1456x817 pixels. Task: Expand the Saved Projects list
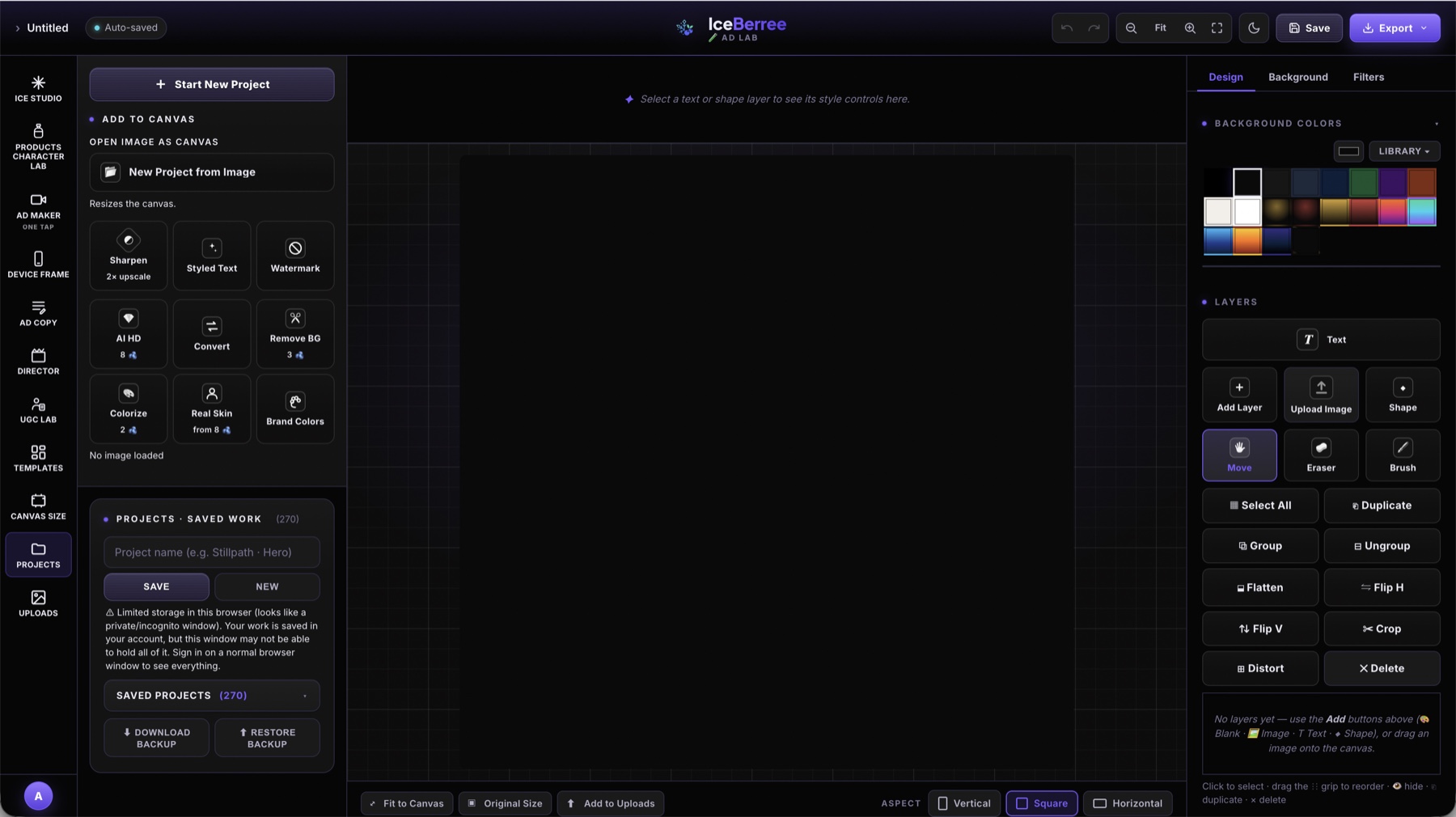click(212, 696)
